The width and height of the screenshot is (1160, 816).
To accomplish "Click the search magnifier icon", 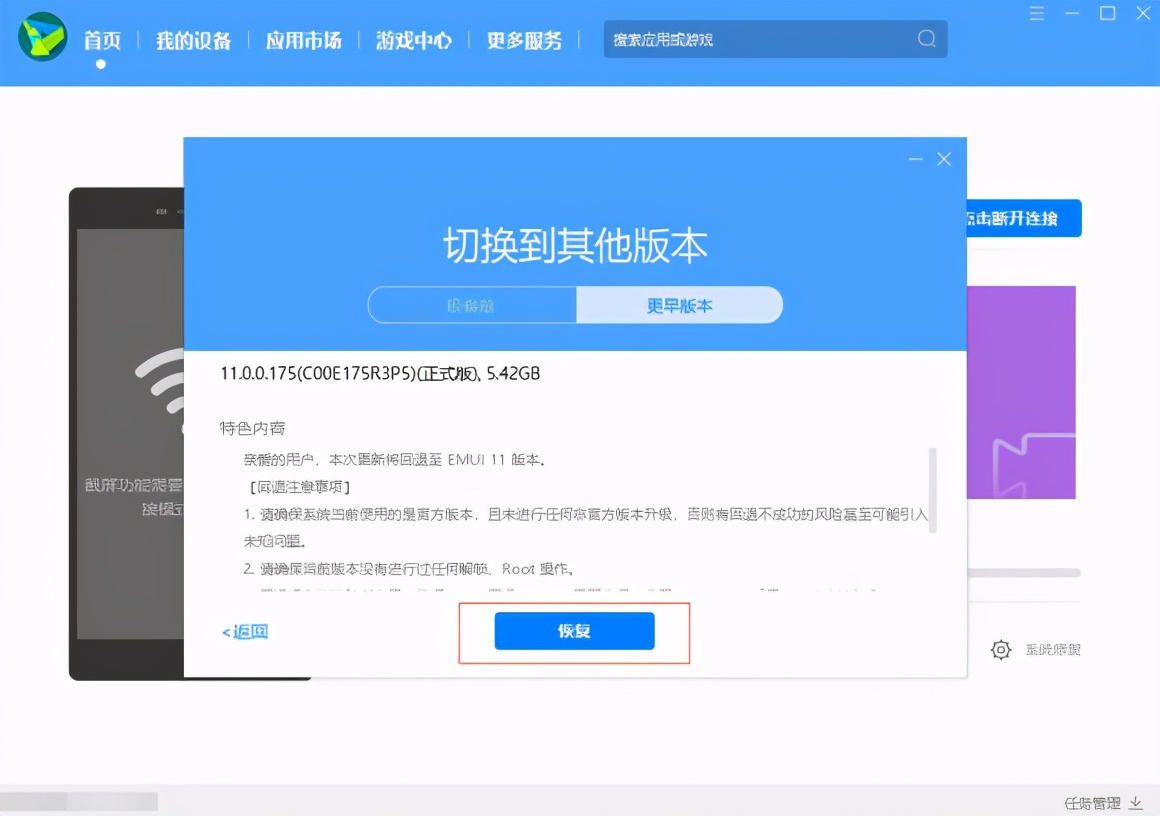I will point(925,39).
